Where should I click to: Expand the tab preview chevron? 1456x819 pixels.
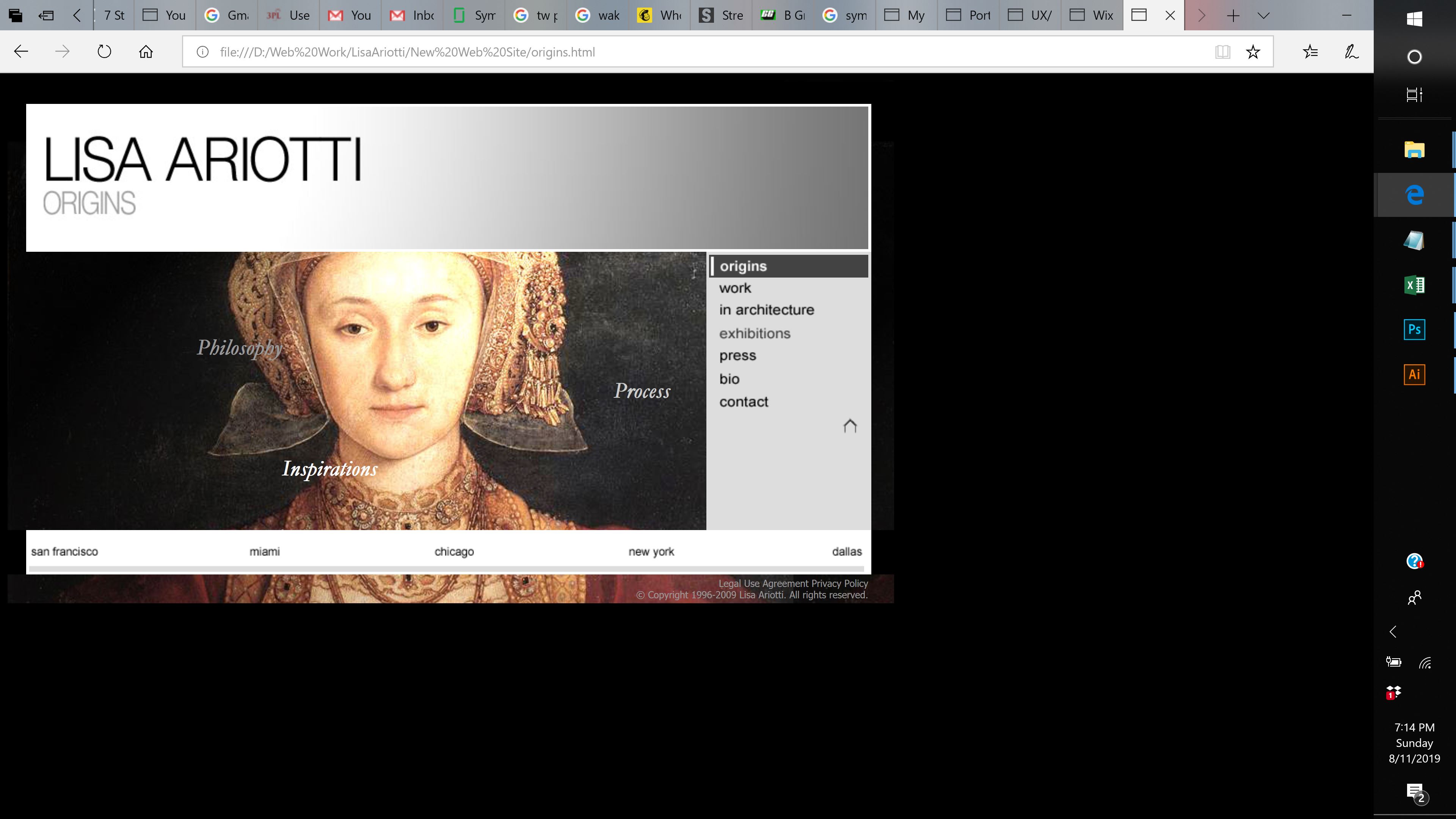[1264, 15]
